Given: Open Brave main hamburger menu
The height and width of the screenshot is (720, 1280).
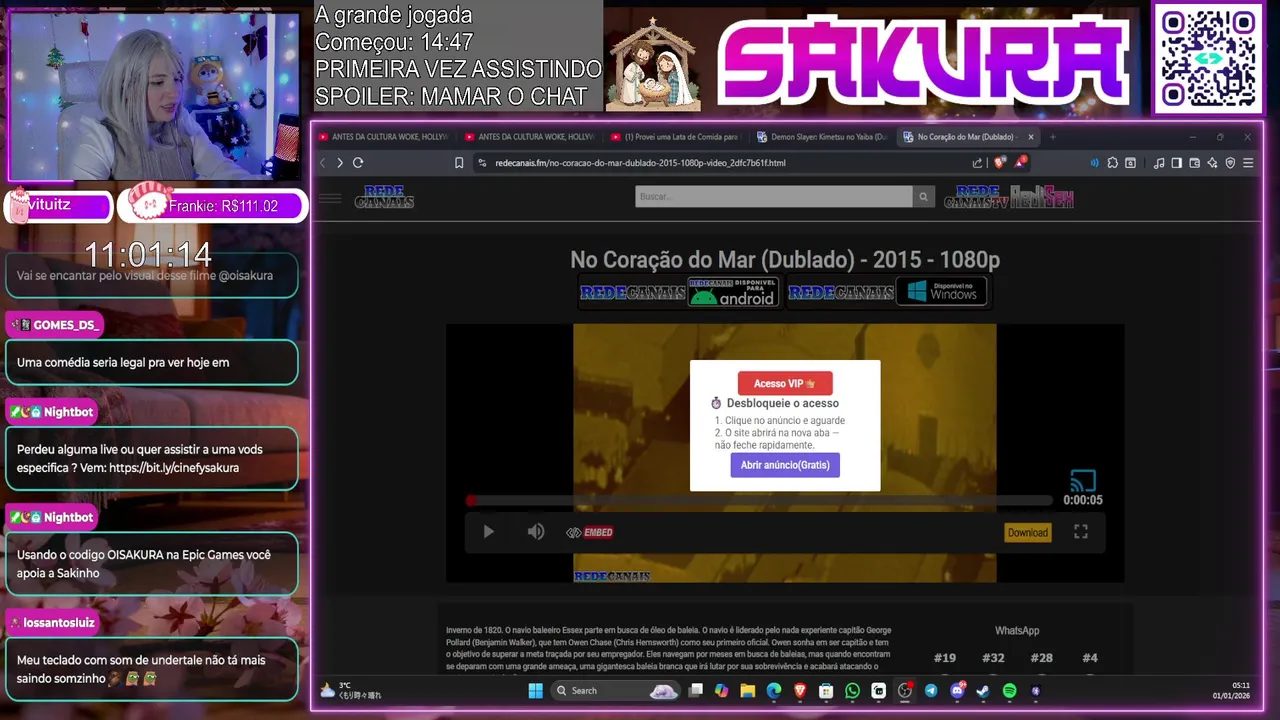Looking at the screenshot, I should (1248, 163).
